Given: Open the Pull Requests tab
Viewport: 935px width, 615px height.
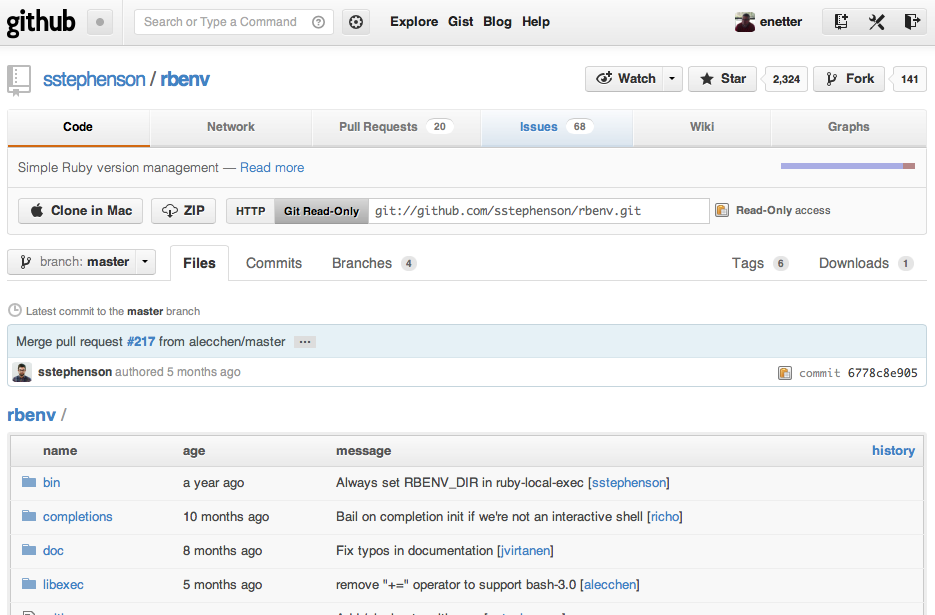Looking at the screenshot, I should point(396,127).
